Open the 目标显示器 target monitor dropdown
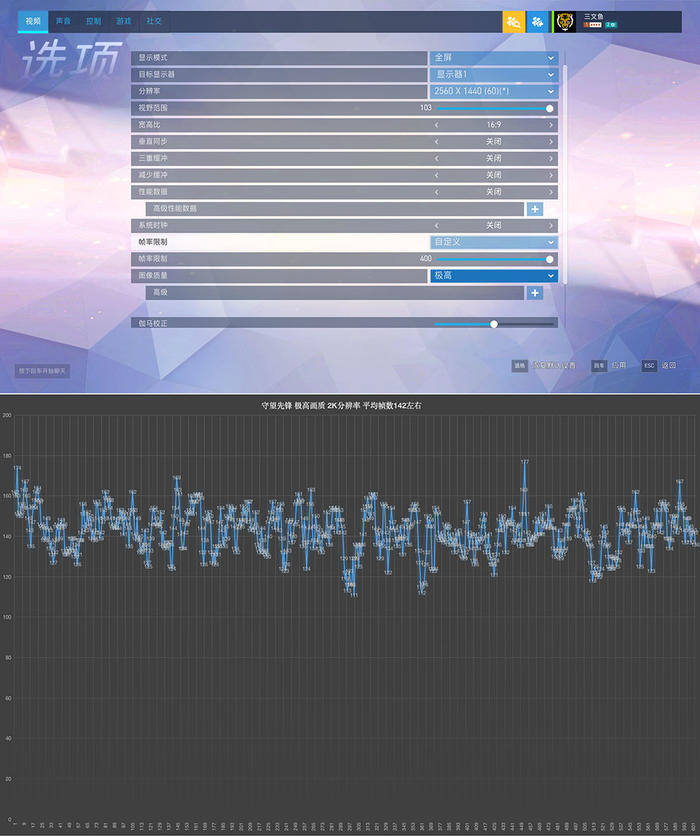The height and width of the screenshot is (836, 700). [494, 75]
